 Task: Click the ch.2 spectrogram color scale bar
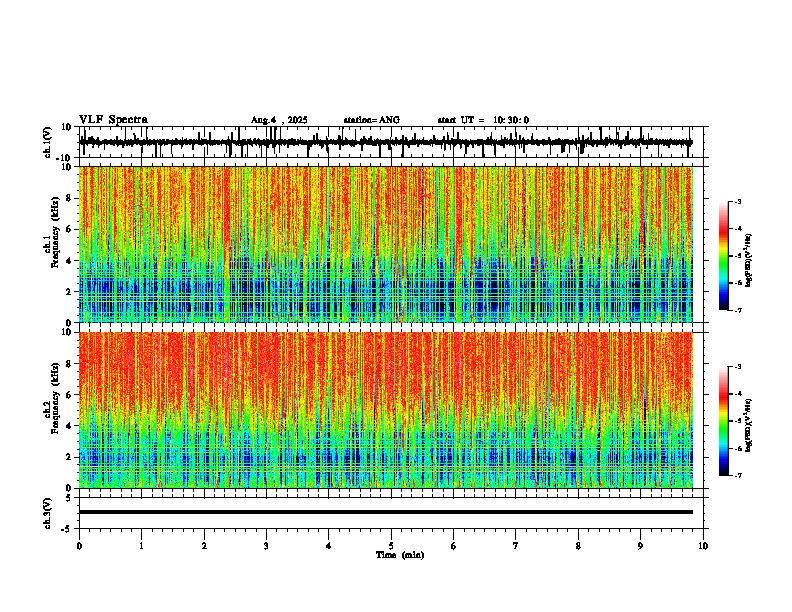click(x=724, y=421)
